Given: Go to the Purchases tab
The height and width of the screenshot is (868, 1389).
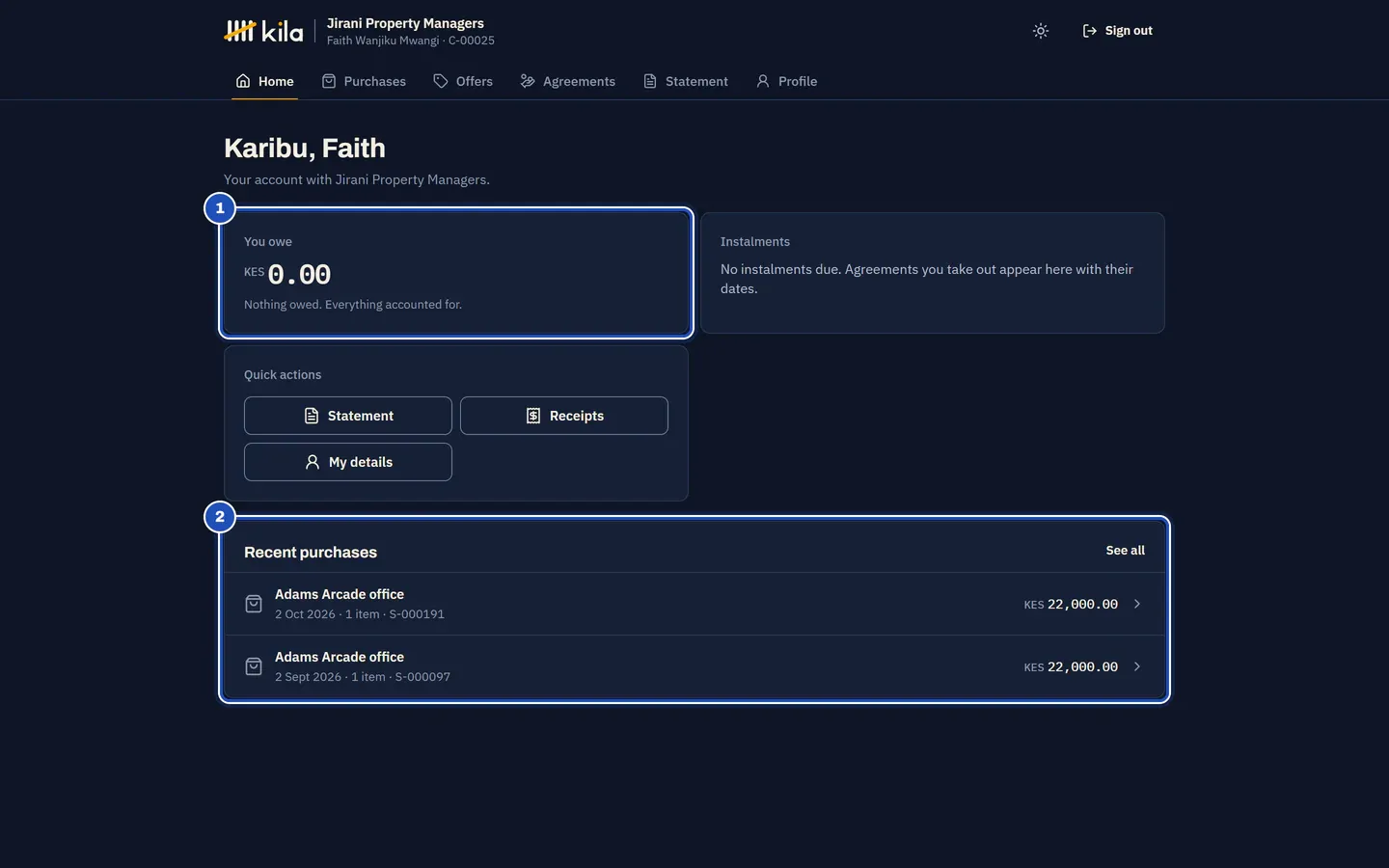Looking at the screenshot, I should (x=364, y=81).
